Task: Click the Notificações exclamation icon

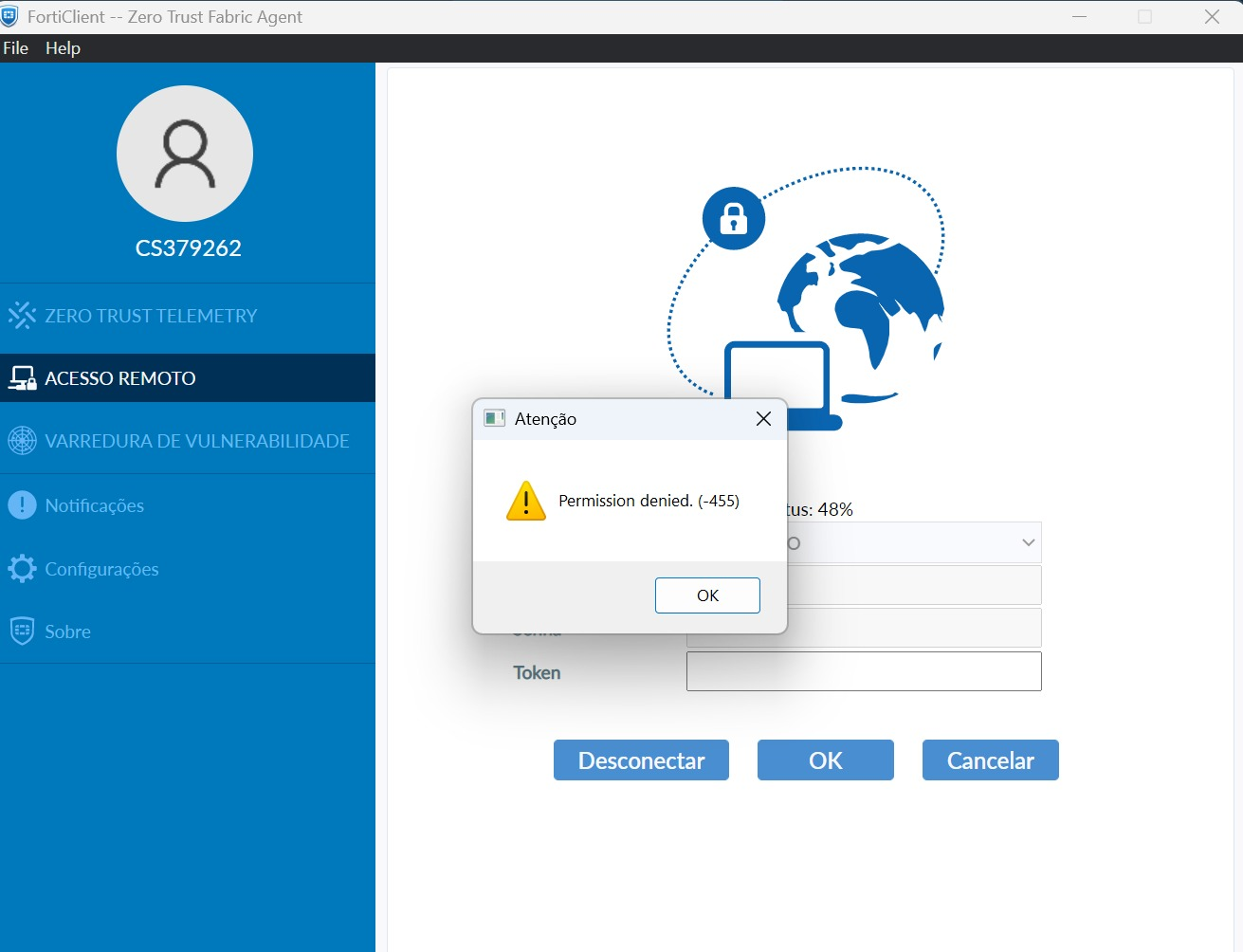Action: (x=22, y=505)
